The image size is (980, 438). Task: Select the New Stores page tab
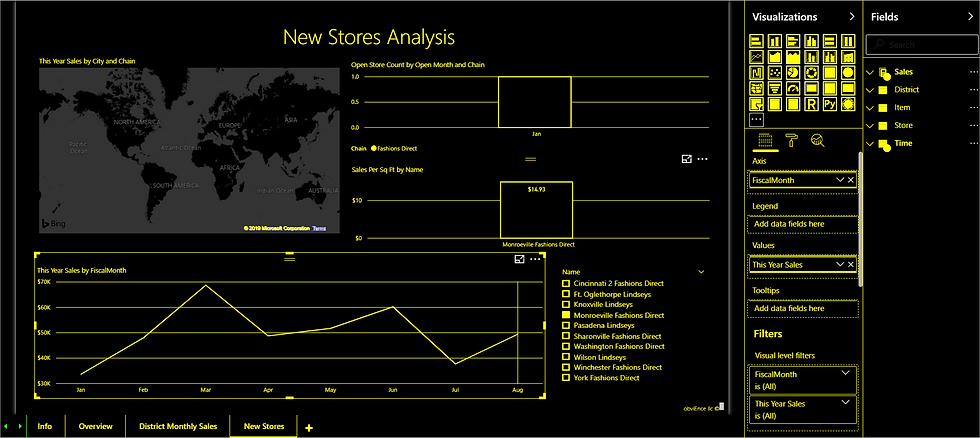pos(264,426)
